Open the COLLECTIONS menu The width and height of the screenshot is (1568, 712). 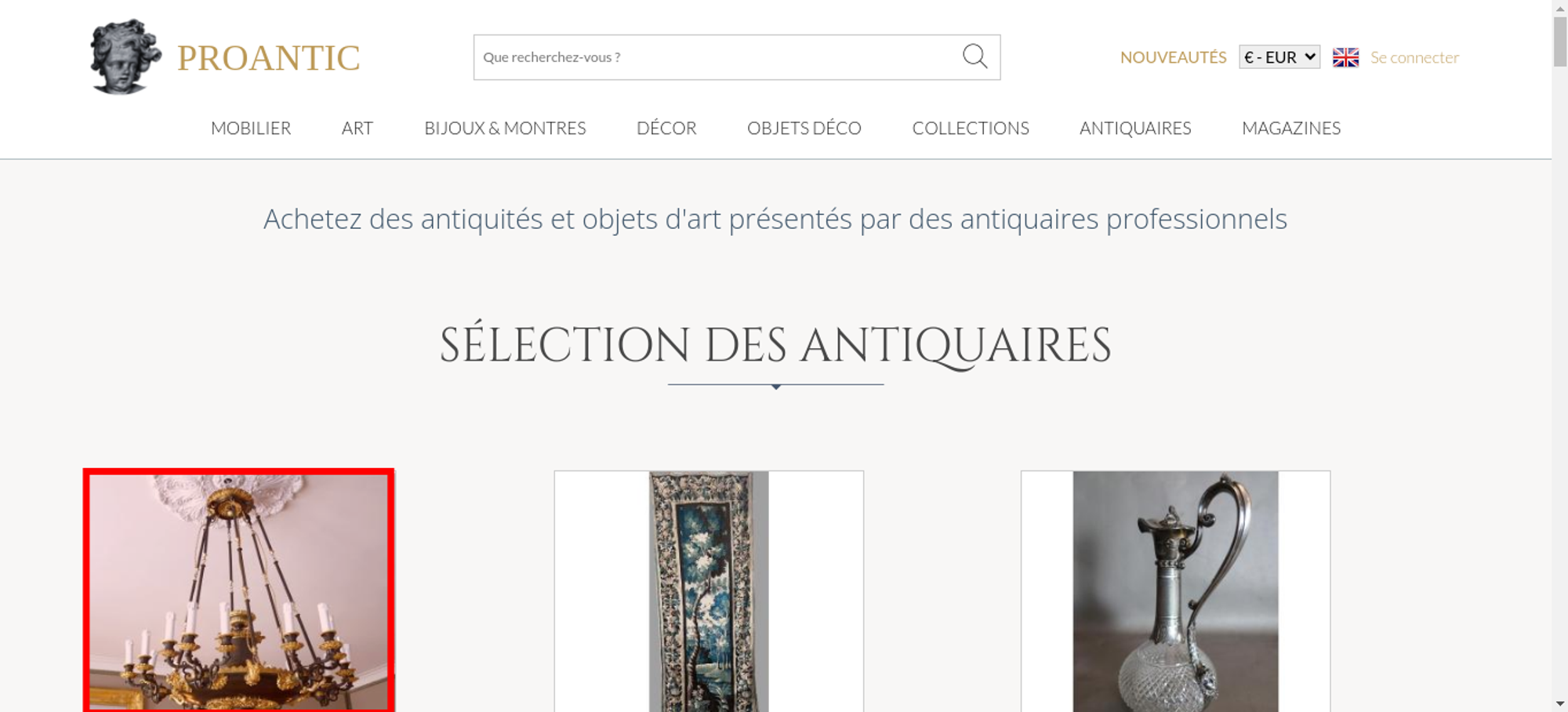[x=971, y=128]
